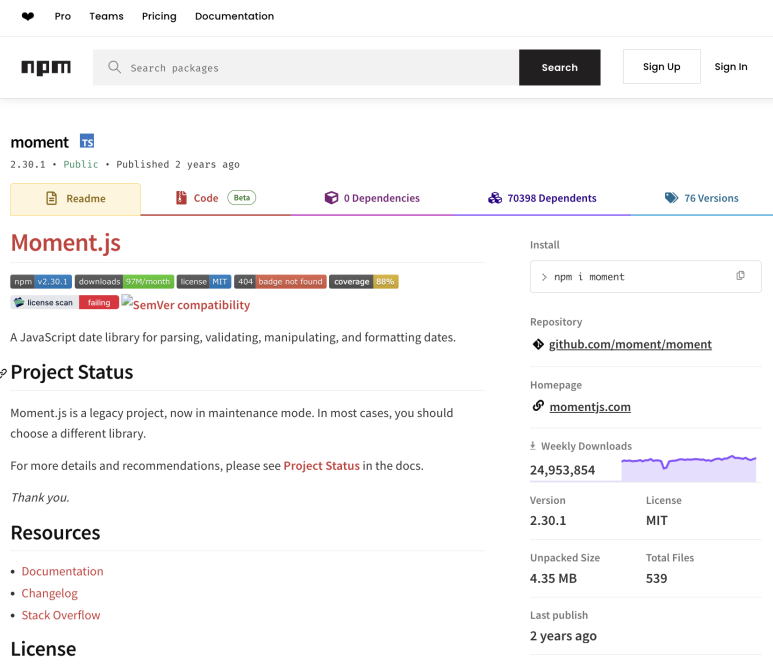Open the Teams menu item
Screen dimensions: 773x666
(x=106, y=16)
